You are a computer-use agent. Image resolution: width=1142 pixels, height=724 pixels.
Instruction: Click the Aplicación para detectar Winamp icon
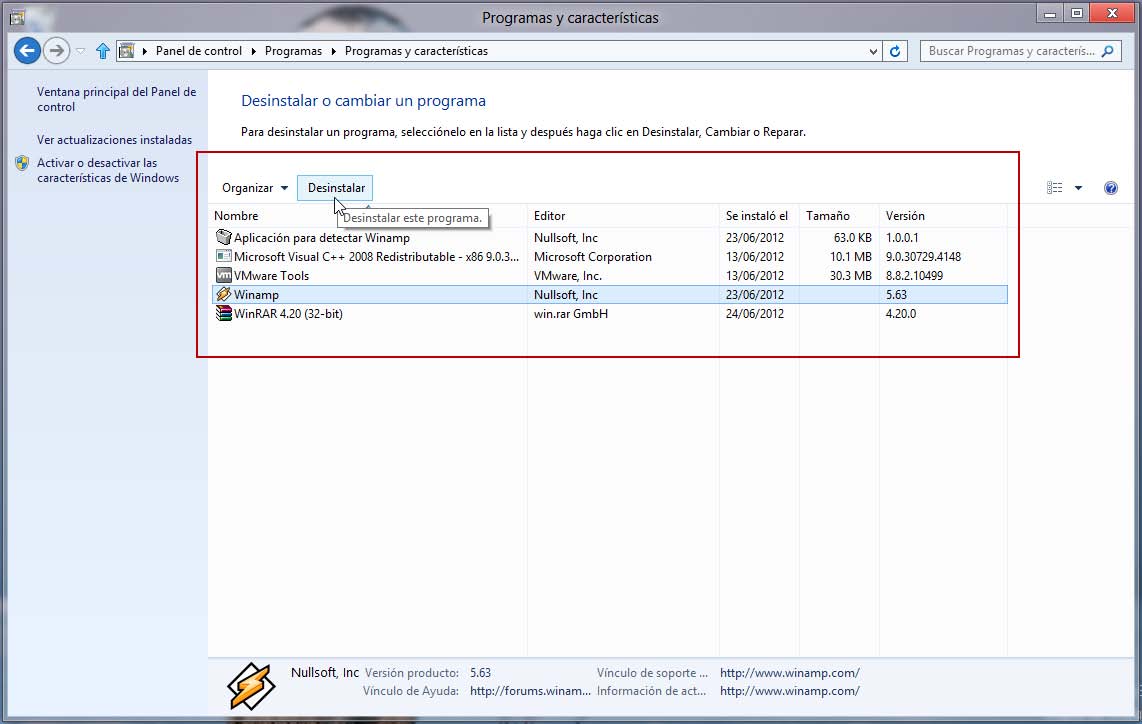tap(224, 238)
